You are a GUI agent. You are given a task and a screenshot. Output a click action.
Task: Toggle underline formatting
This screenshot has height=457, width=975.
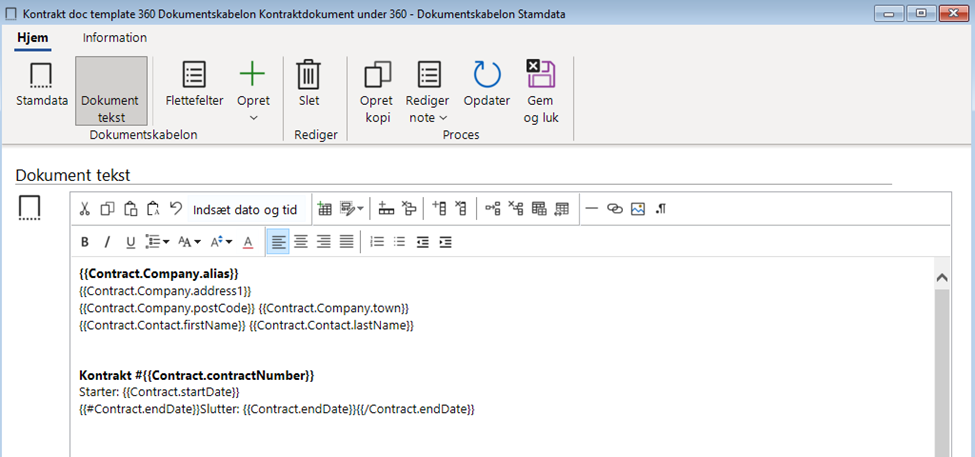coord(130,242)
